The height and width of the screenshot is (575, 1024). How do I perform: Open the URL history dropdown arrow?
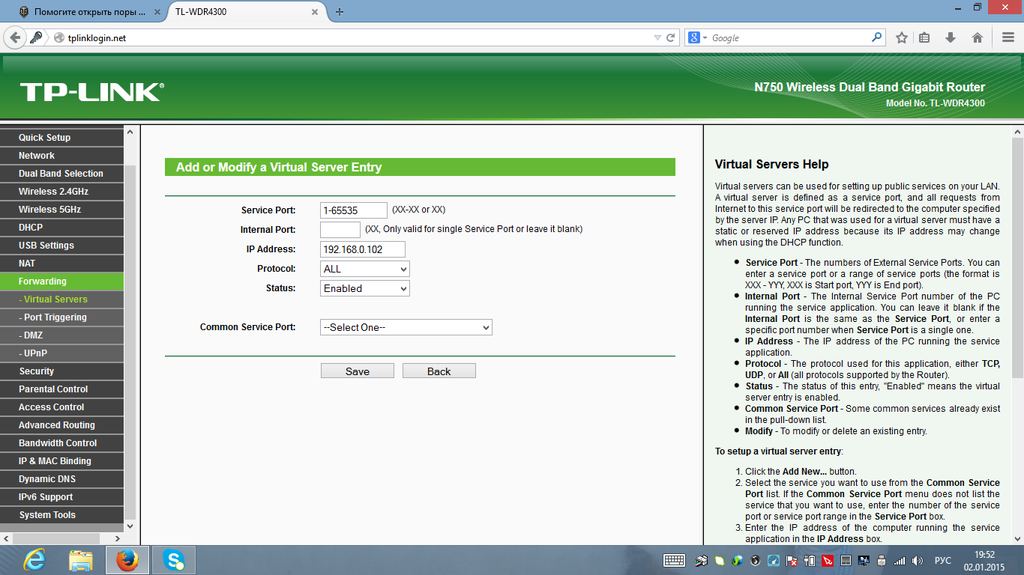pos(657,38)
